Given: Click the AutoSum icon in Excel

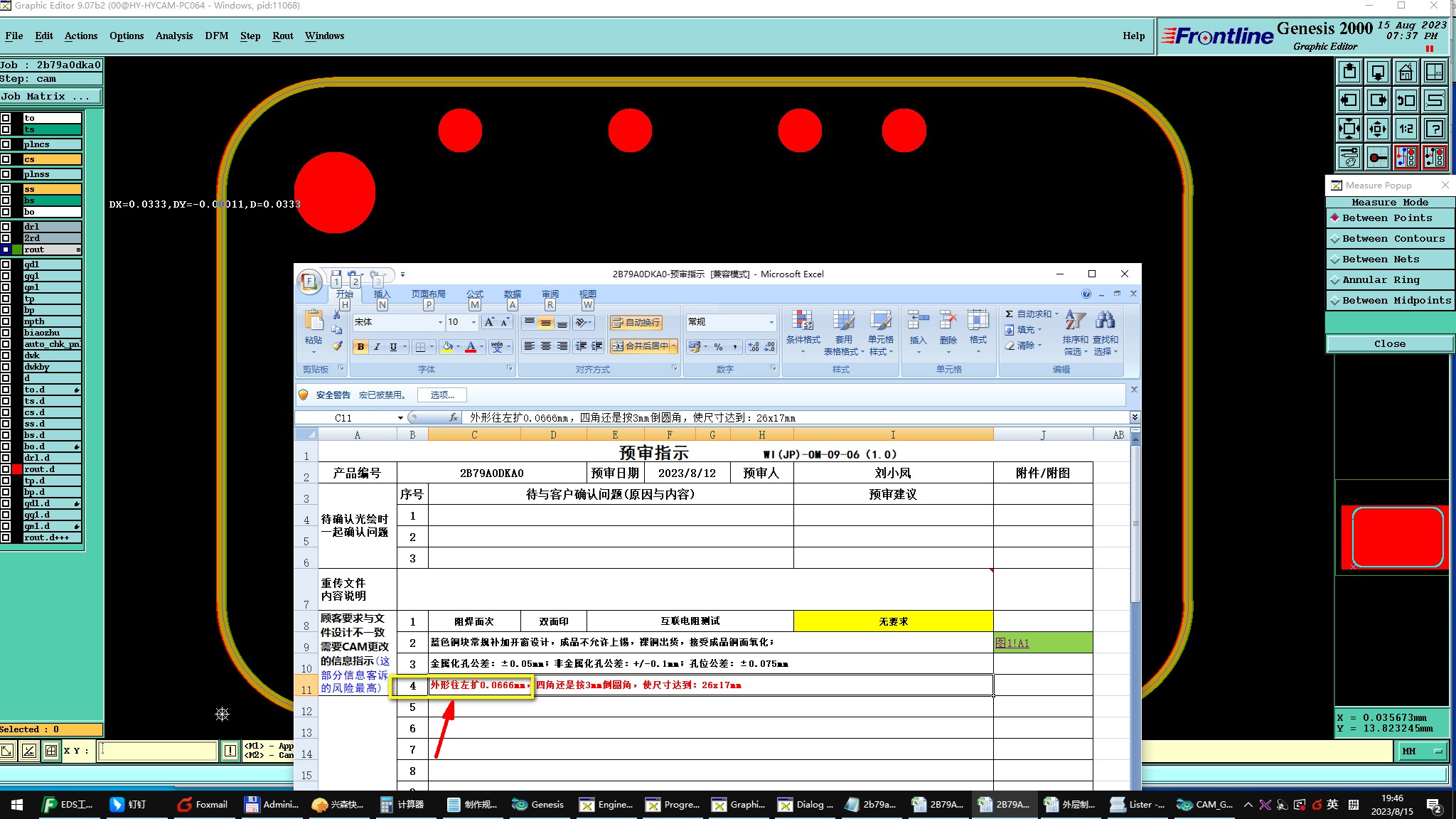Looking at the screenshot, I should coord(1009,314).
